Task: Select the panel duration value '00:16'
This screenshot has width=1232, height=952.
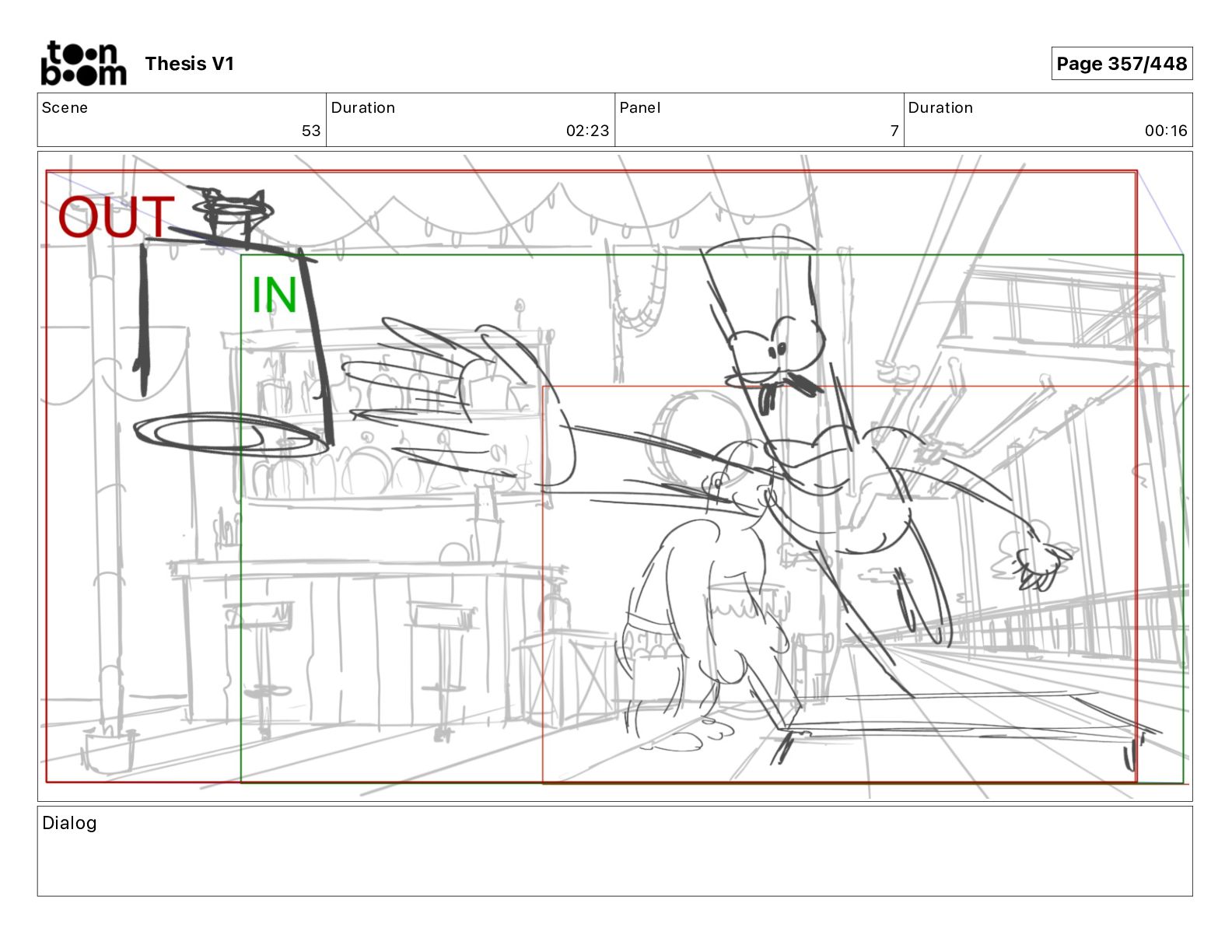Action: coord(1166,131)
